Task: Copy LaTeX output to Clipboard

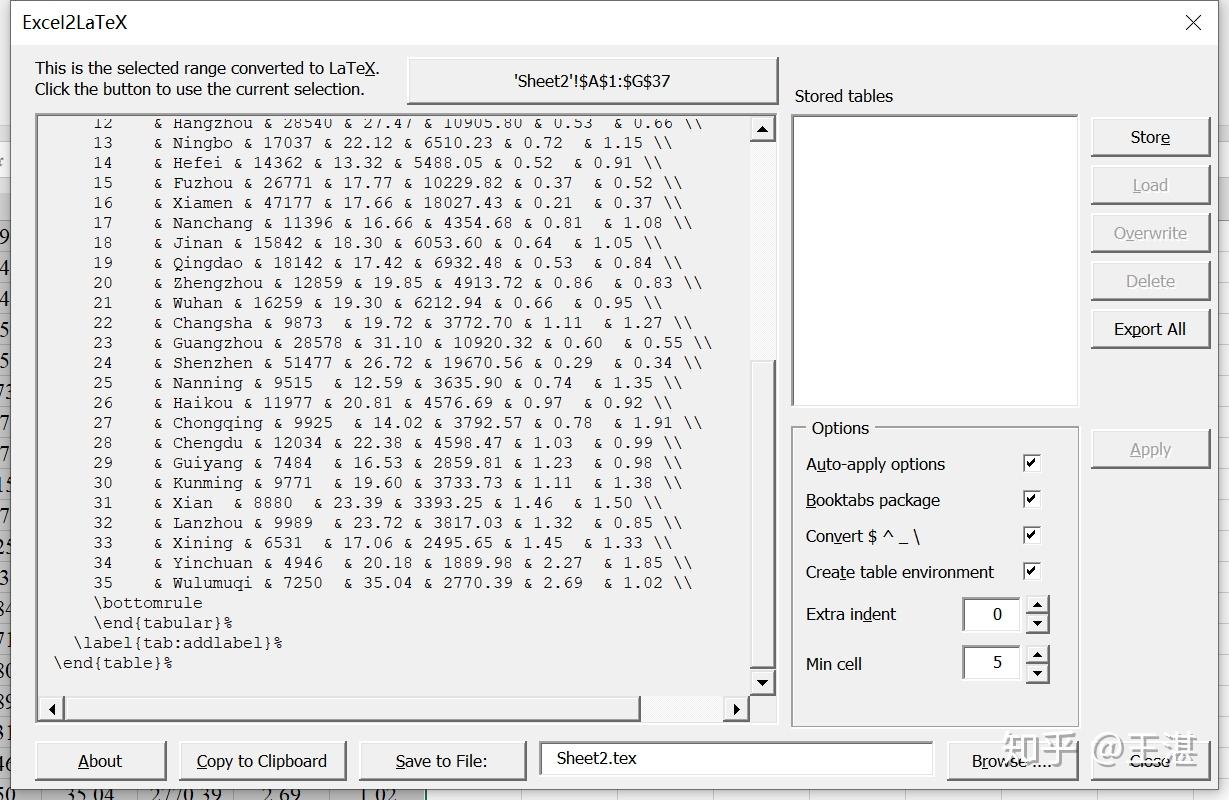Action: pyautogui.click(x=262, y=761)
